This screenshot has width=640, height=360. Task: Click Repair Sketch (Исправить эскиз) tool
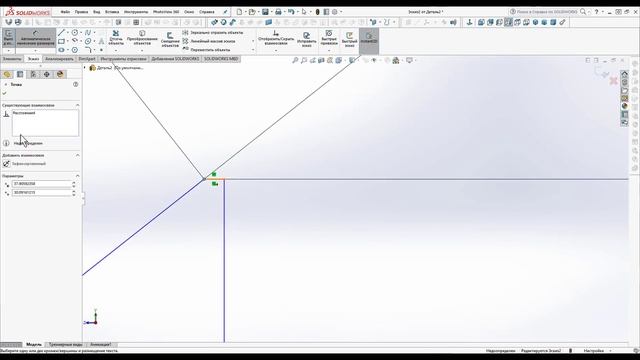(307, 40)
